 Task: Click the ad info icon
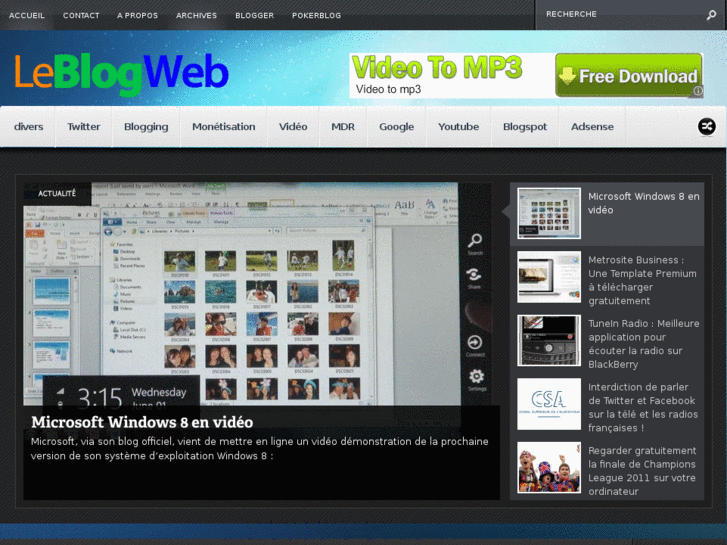point(698,91)
